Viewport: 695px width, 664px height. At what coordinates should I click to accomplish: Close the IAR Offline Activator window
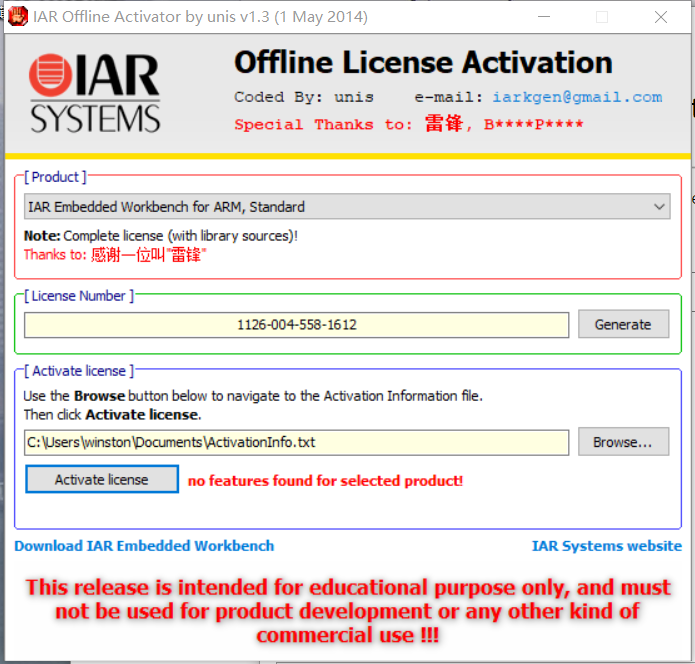click(x=660, y=17)
